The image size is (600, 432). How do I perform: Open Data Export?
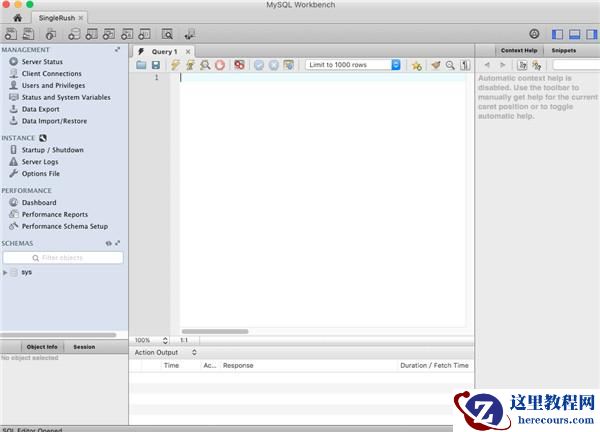40,109
